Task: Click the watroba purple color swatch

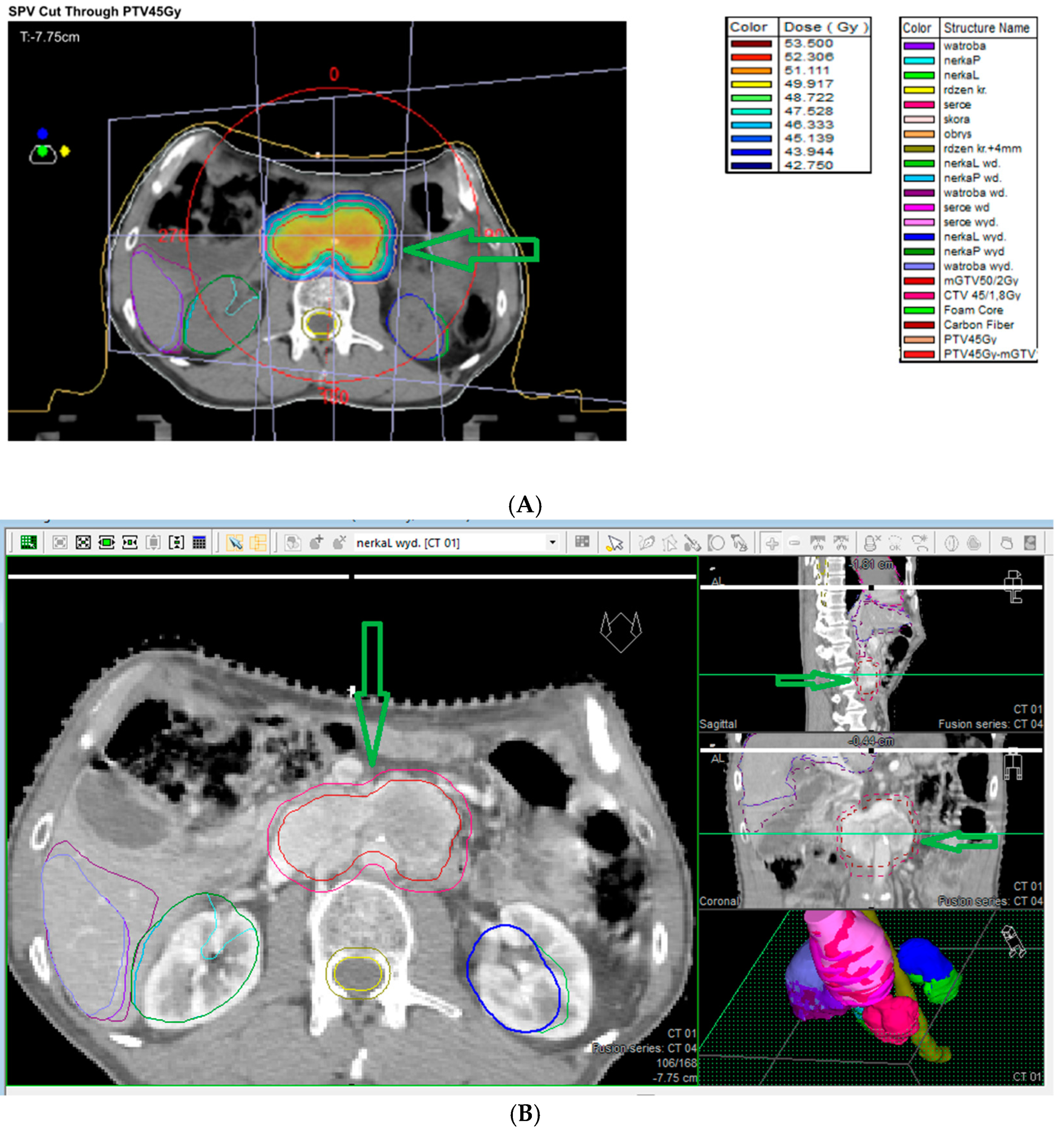Action: [919, 46]
